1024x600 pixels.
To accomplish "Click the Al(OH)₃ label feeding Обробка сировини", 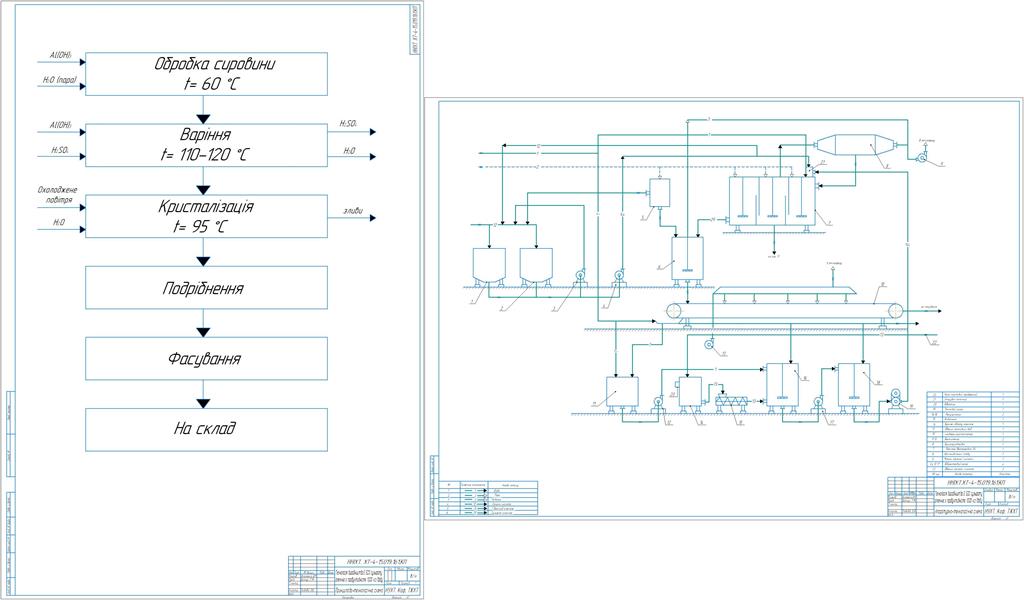I will [61, 56].
